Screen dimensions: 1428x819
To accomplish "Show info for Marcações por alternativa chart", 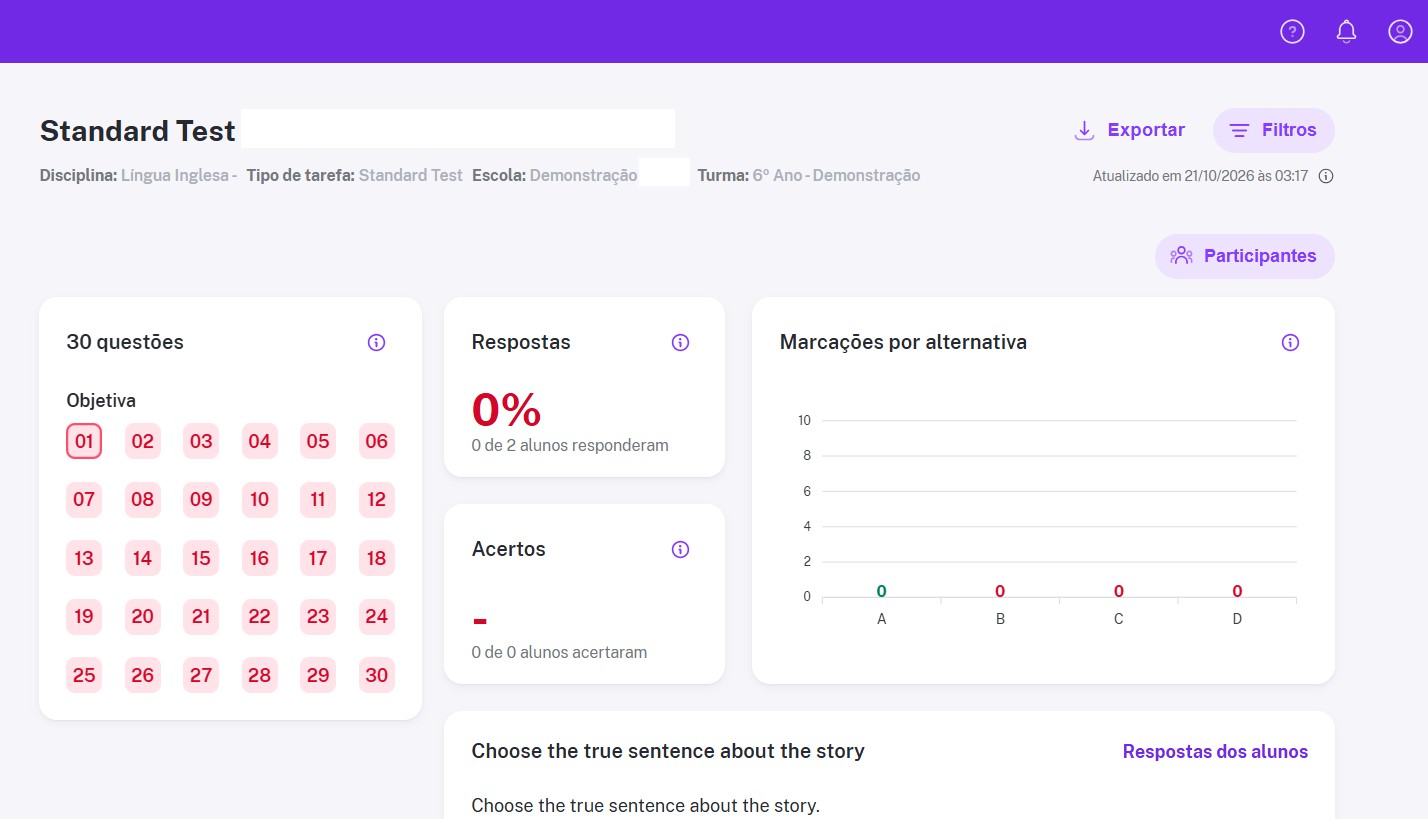I will 1290,343.
